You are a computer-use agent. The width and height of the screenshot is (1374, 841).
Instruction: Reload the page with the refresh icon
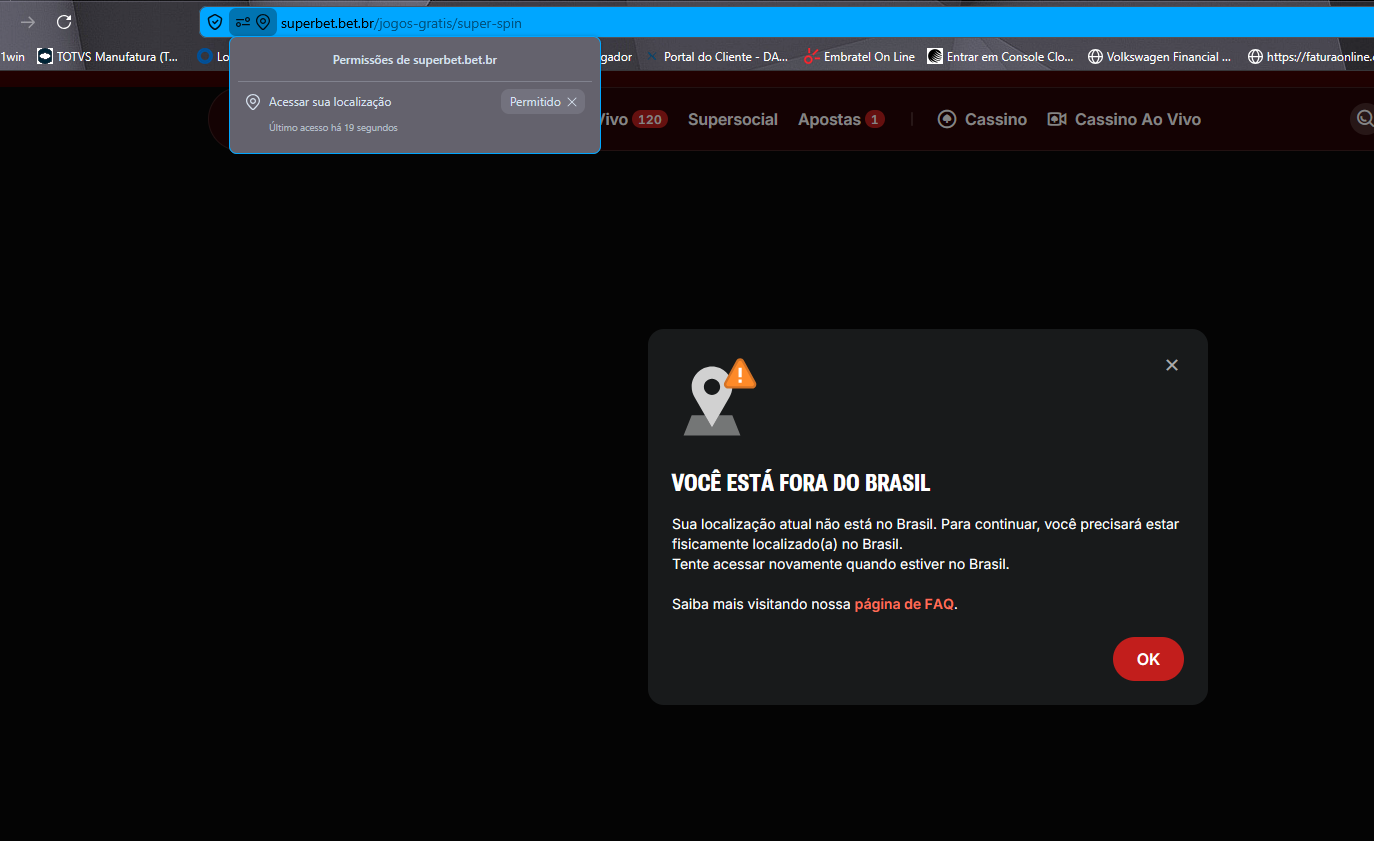pyautogui.click(x=64, y=22)
